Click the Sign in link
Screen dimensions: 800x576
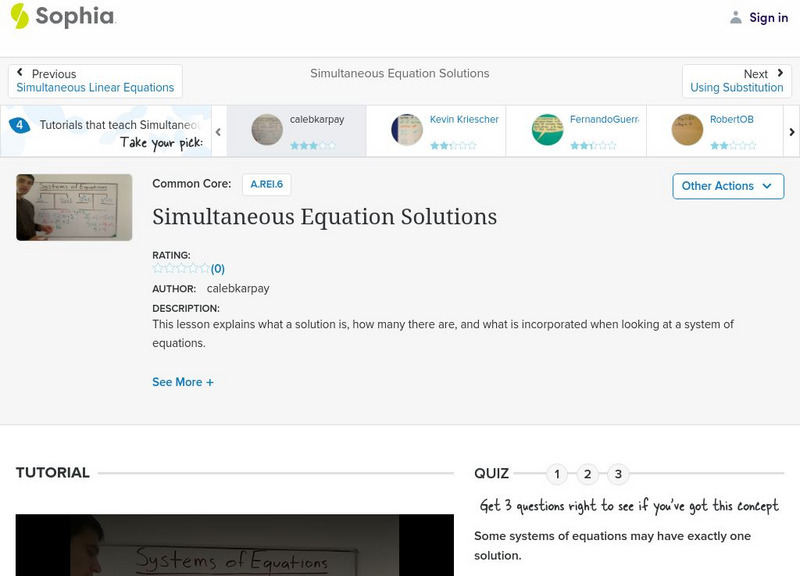click(768, 17)
